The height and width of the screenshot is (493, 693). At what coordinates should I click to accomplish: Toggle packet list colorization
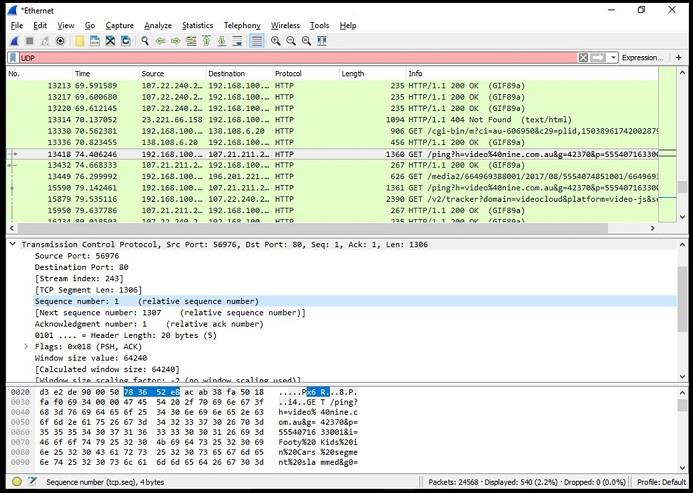256,41
